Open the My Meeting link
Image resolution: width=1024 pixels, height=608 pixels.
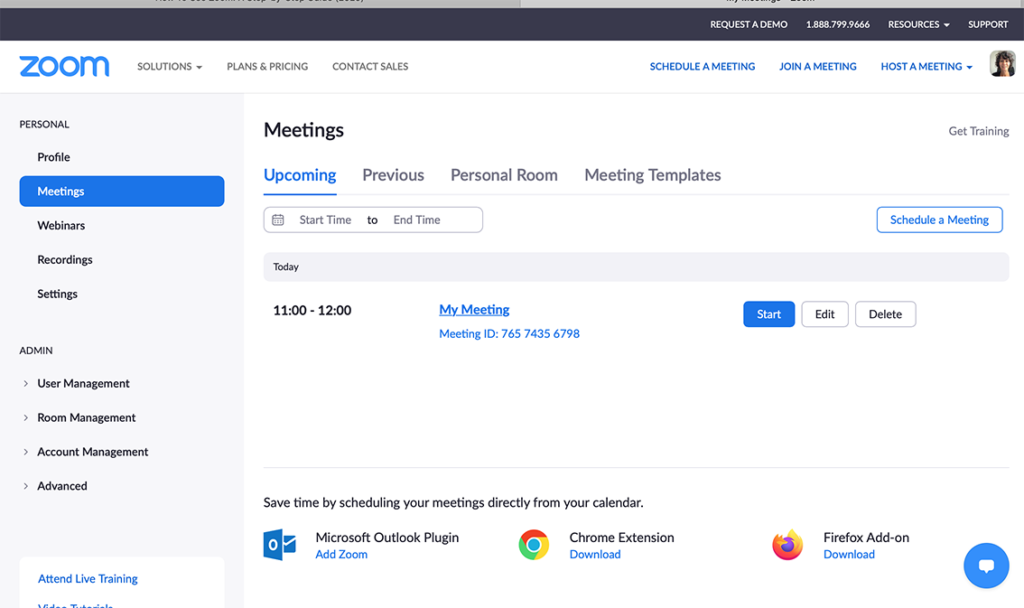474,310
